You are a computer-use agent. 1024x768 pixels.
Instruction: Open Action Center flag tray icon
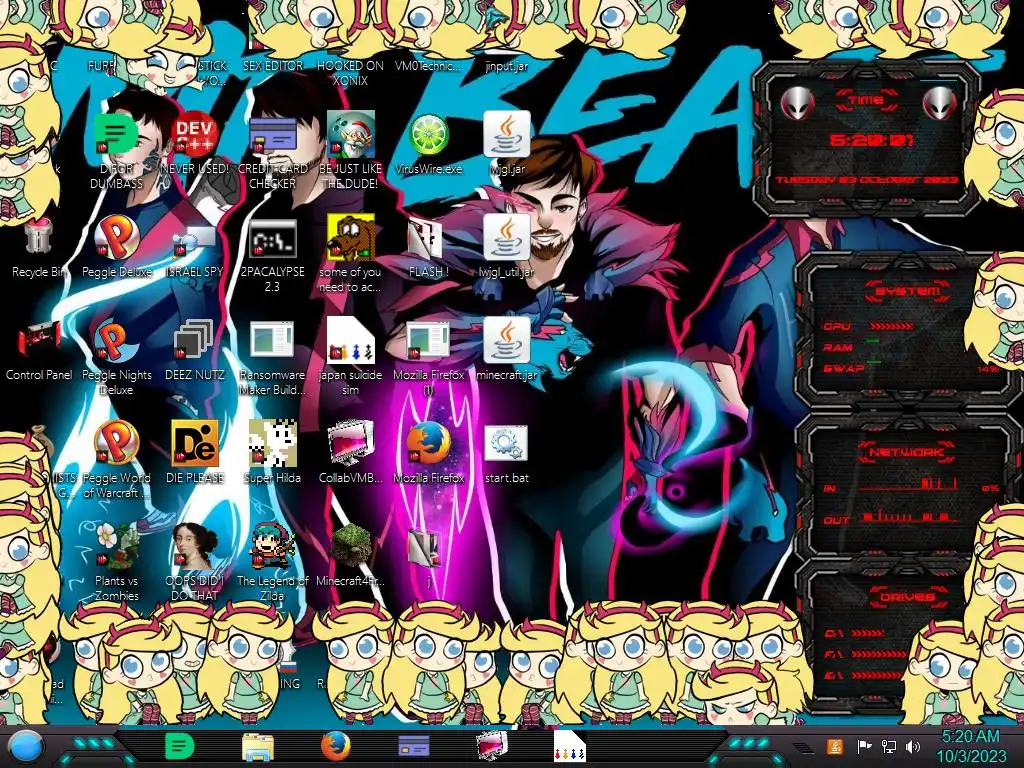click(x=864, y=746)
